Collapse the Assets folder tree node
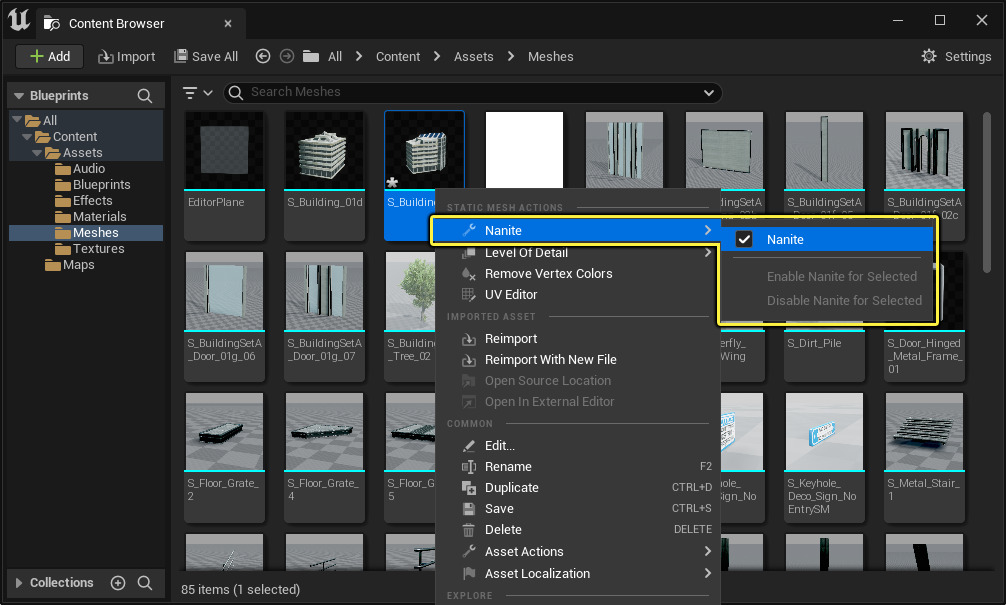Image resolution: width=1006 pixels, height=605 pixels. click(36, 153)
